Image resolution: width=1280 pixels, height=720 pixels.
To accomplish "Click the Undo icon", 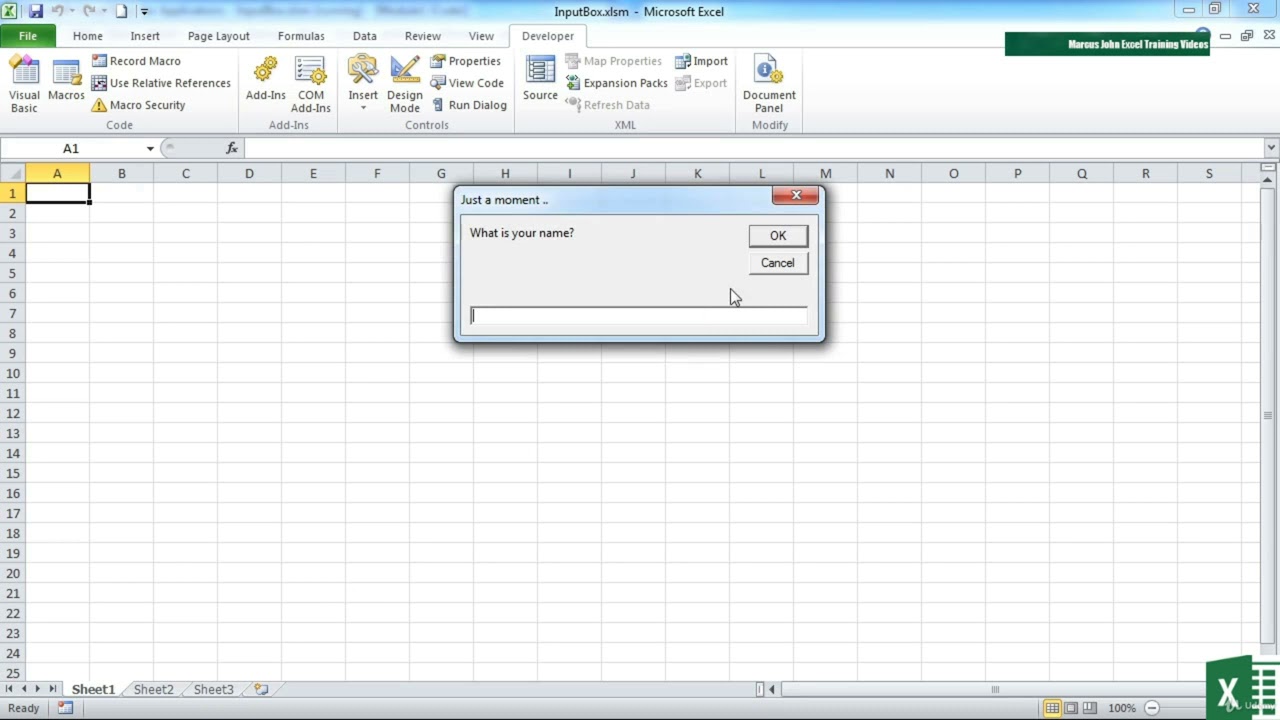I will (58, 11).
